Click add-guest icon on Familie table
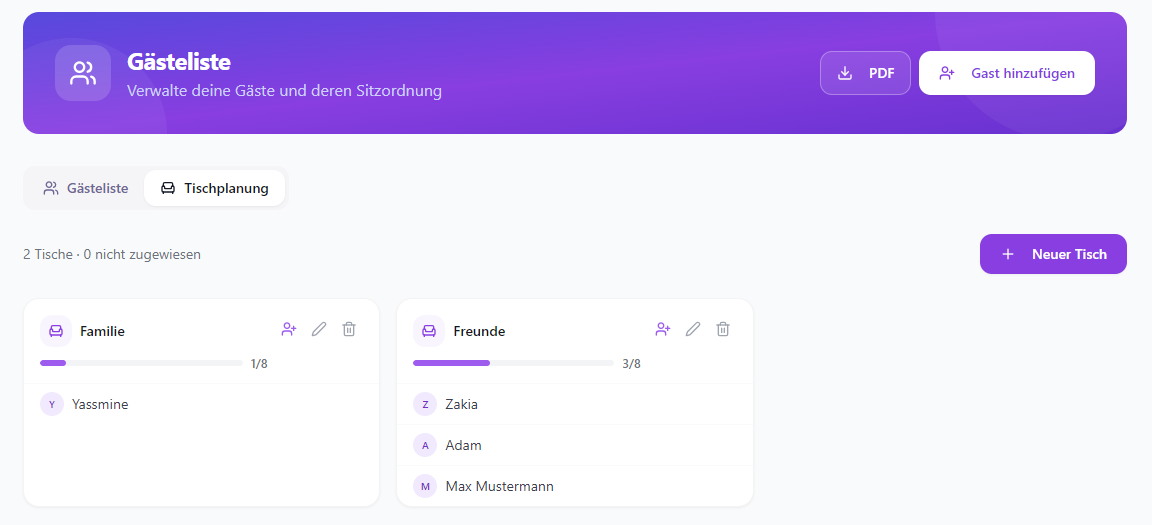This screenshot has width=1152, height=525. coord(289,329)
